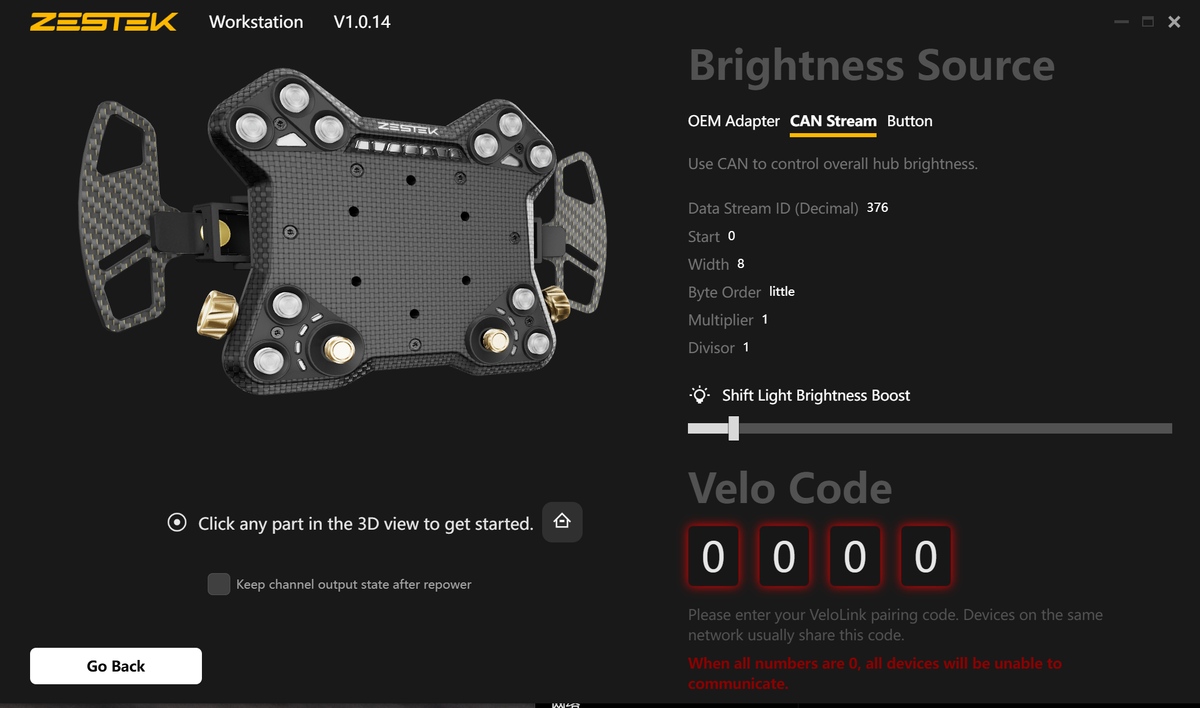Select the CAN Stream tab
Screen dimensions: 1200x708
tap(833, 121)
